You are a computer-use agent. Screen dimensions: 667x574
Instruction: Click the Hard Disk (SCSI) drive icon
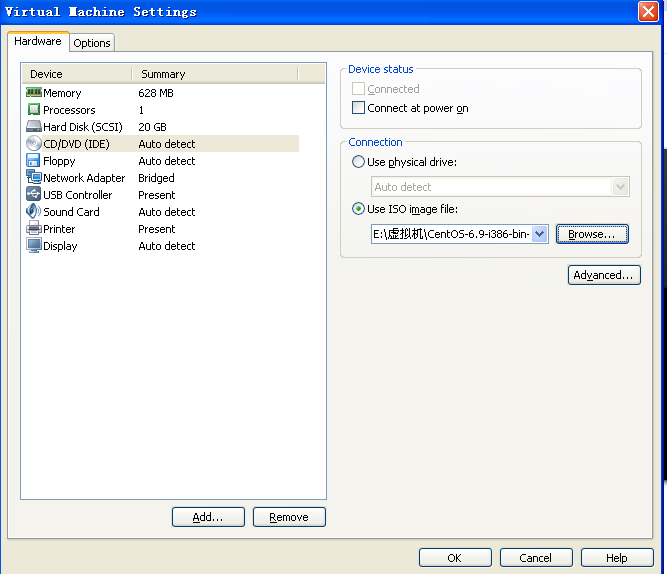pyautogui.click(x=34, y=126)
